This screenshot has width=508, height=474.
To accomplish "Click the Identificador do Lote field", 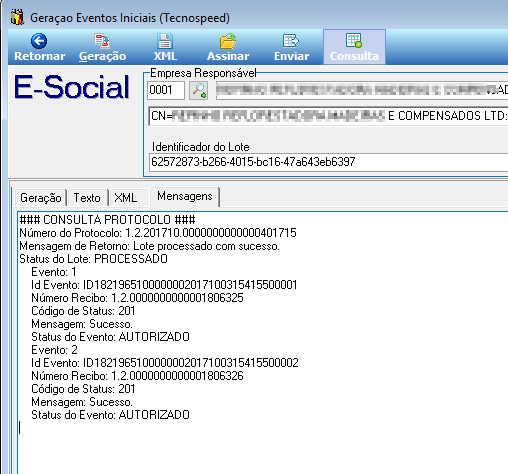I will tap(329, 162).
